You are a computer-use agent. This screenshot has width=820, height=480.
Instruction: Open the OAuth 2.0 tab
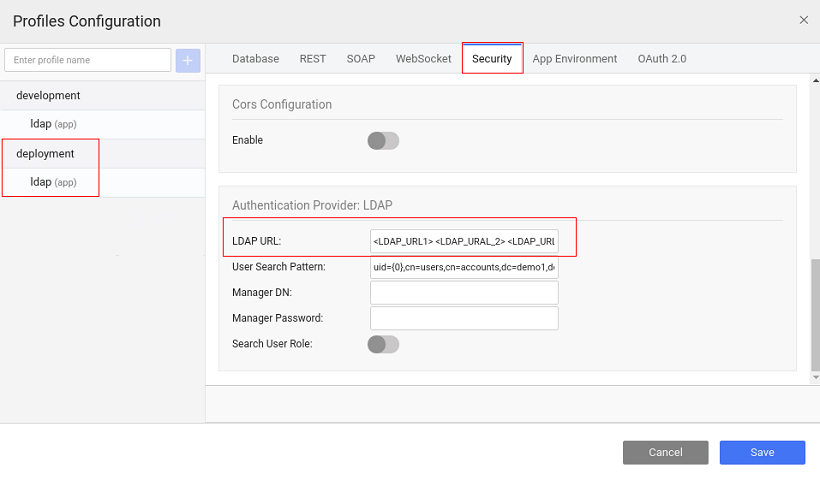[x=662, y=59]
